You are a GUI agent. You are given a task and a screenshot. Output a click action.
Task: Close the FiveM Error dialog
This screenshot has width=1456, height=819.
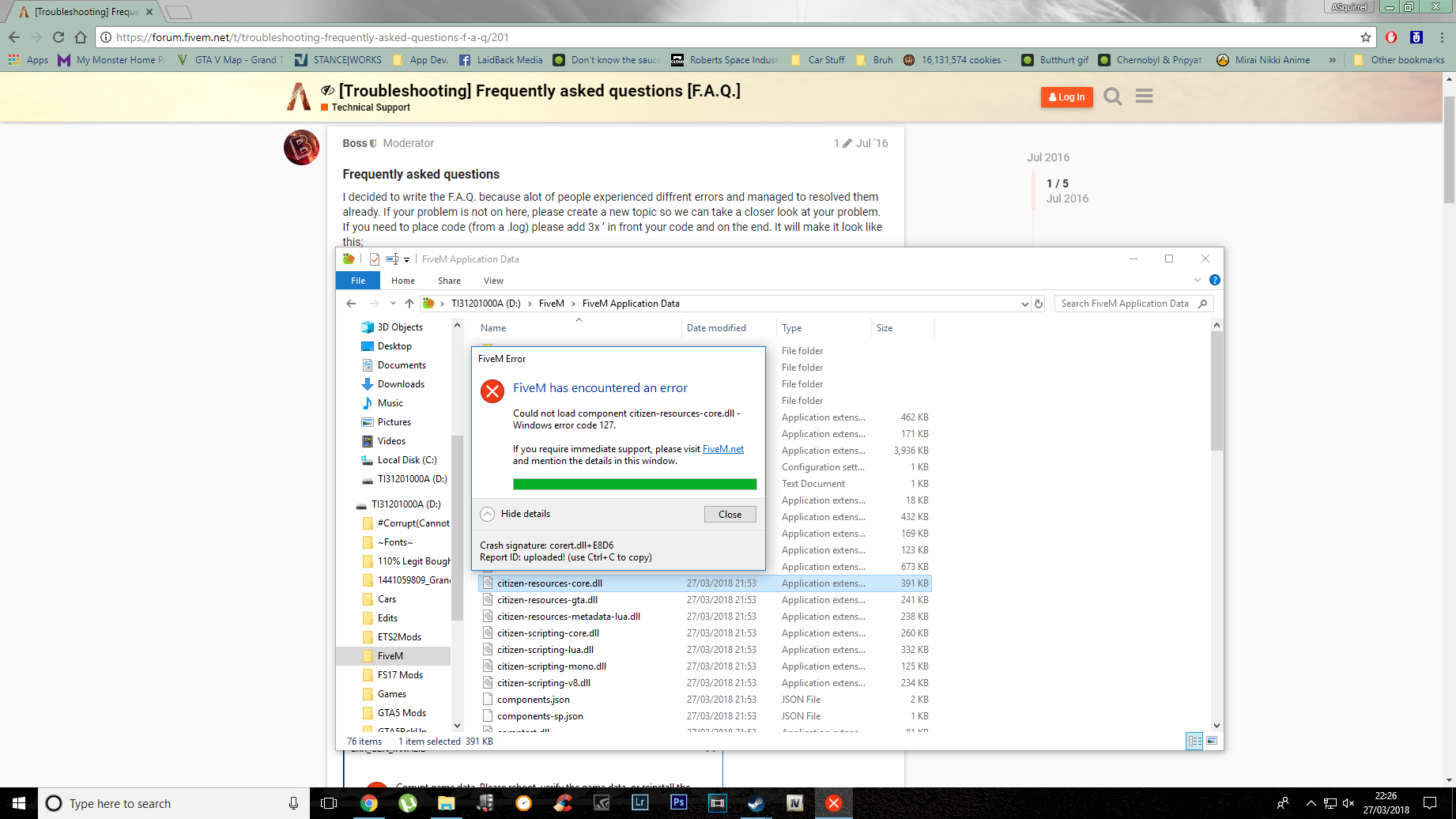click(x=730, y=514)
